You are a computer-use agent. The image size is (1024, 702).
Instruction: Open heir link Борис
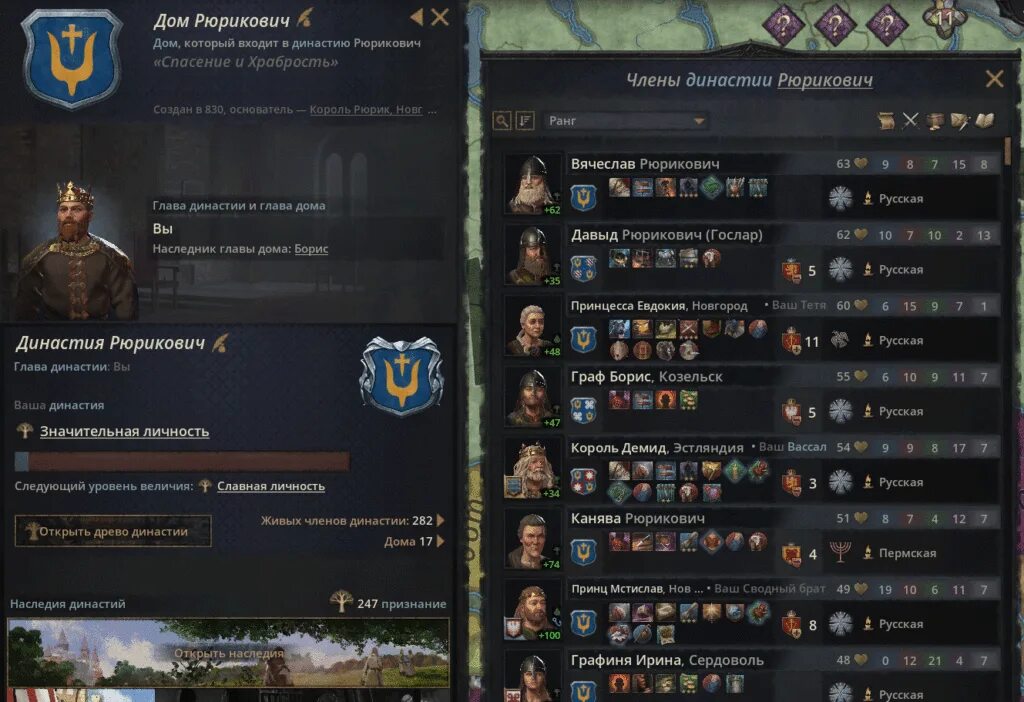click(311, 249)
